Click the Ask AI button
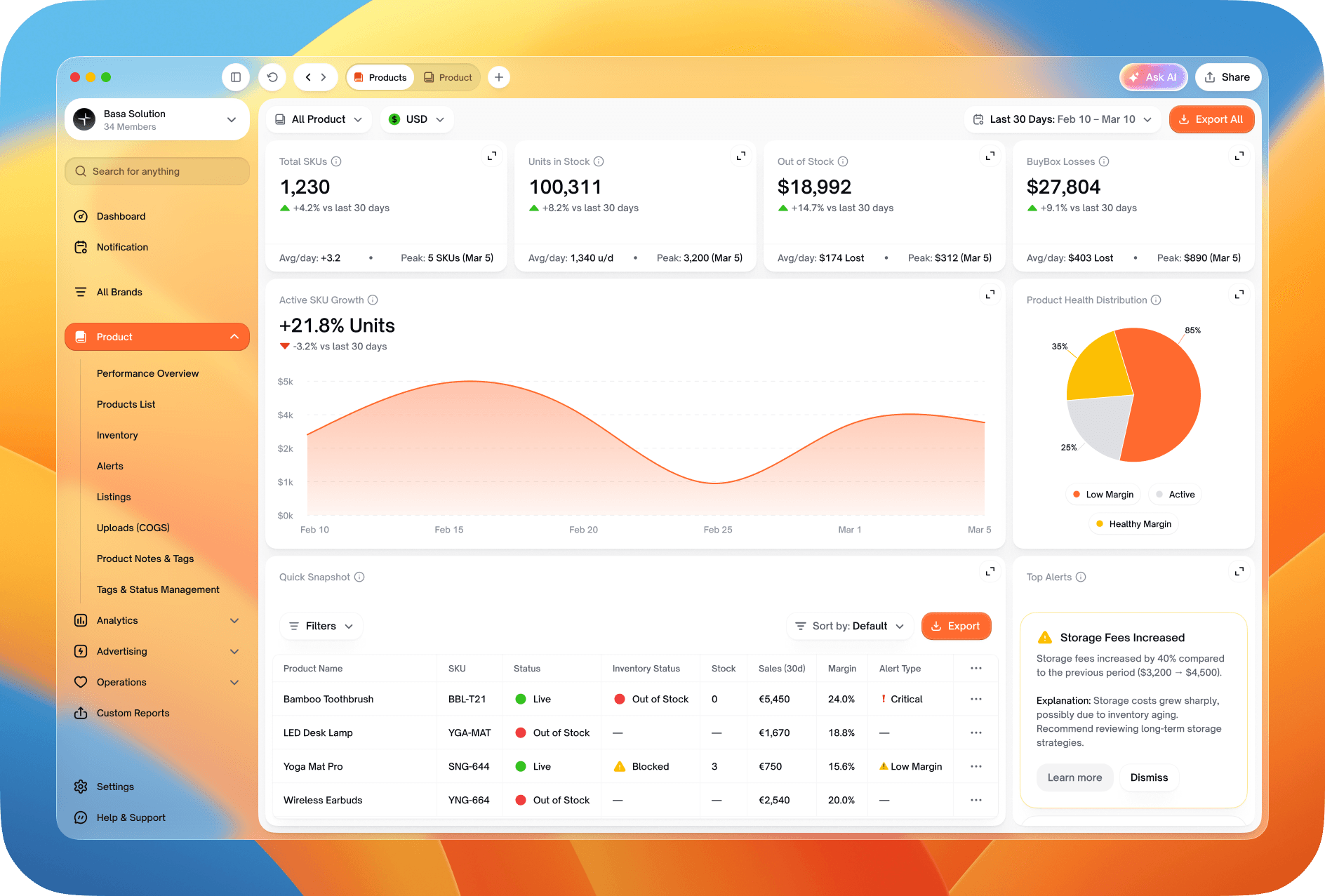The width and height of the screenshot is (1325, 896). [1153, 77]
